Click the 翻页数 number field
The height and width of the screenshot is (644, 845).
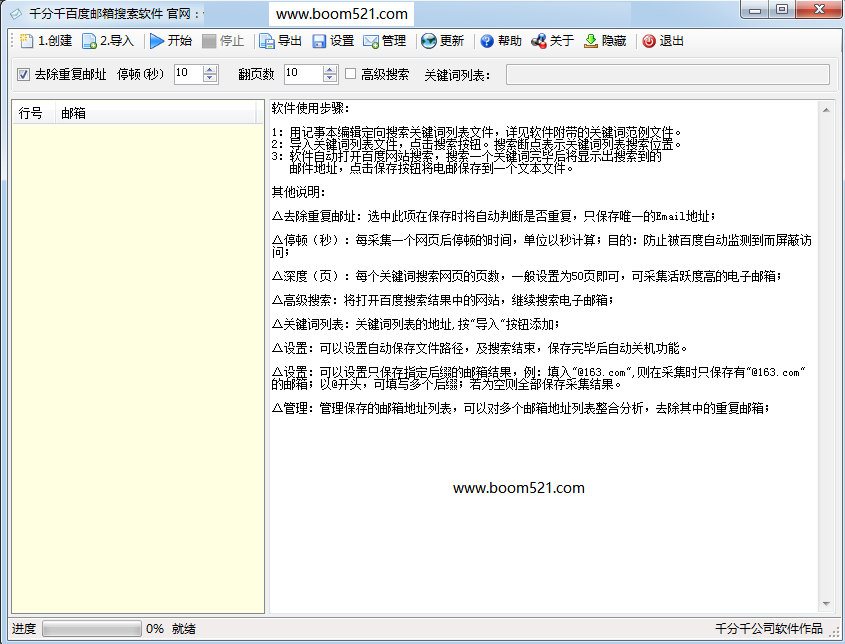tap(303, 74)
